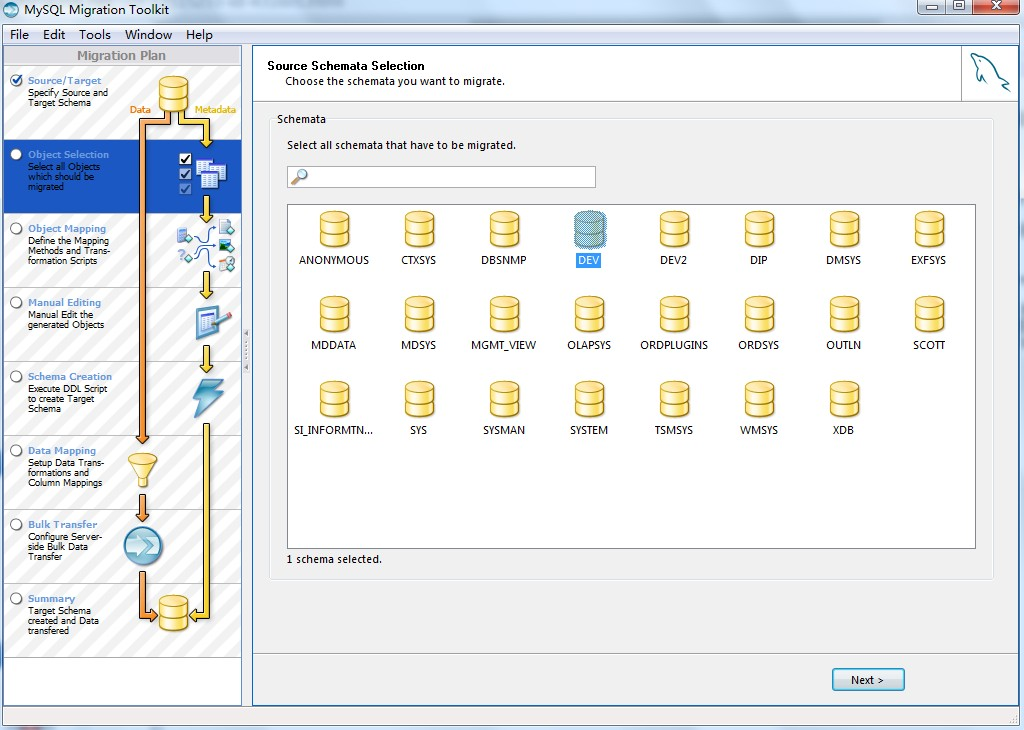Click the Source/Target step title

65,80
